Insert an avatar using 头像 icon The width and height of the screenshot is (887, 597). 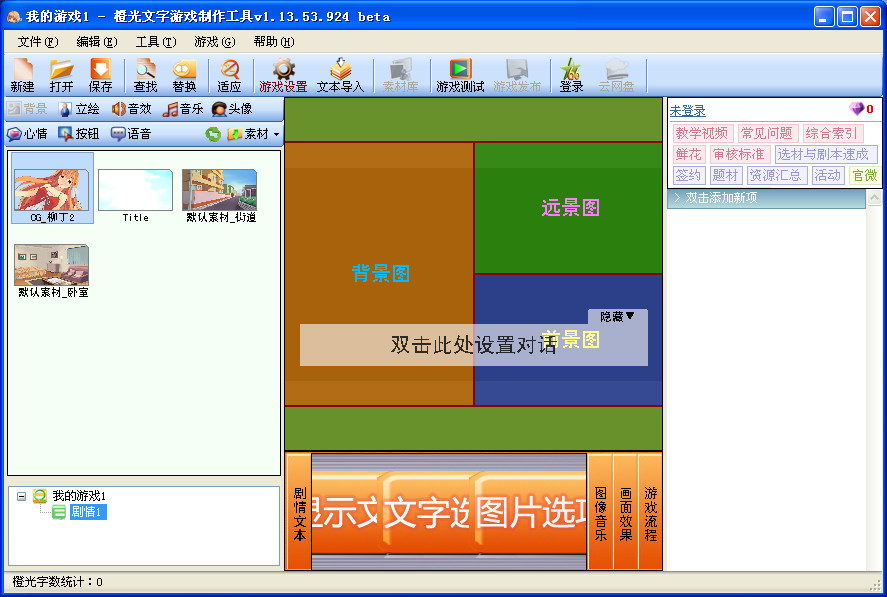click(236, 108)
